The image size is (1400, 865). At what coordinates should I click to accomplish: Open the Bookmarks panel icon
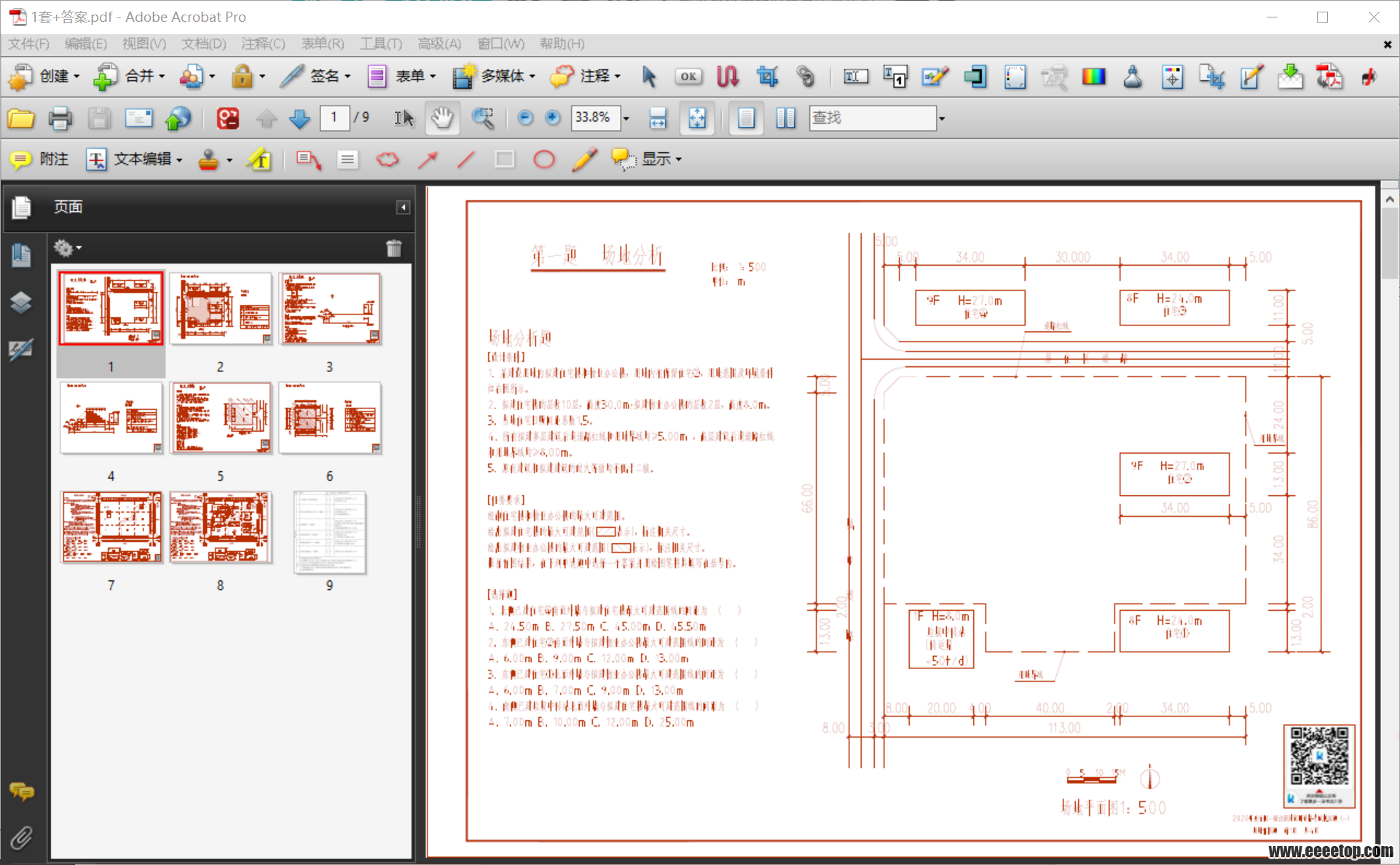pyautogui.click(x=21, y=255)
